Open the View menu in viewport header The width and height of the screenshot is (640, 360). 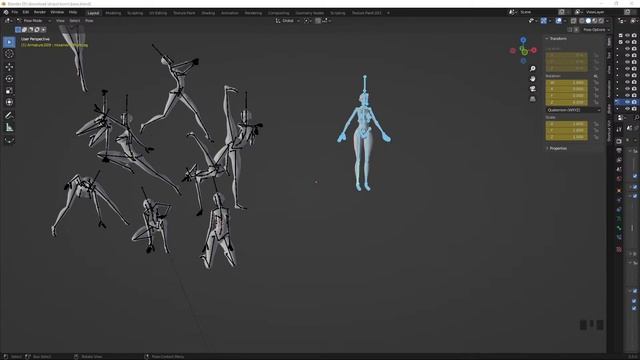tap(60, 21)
